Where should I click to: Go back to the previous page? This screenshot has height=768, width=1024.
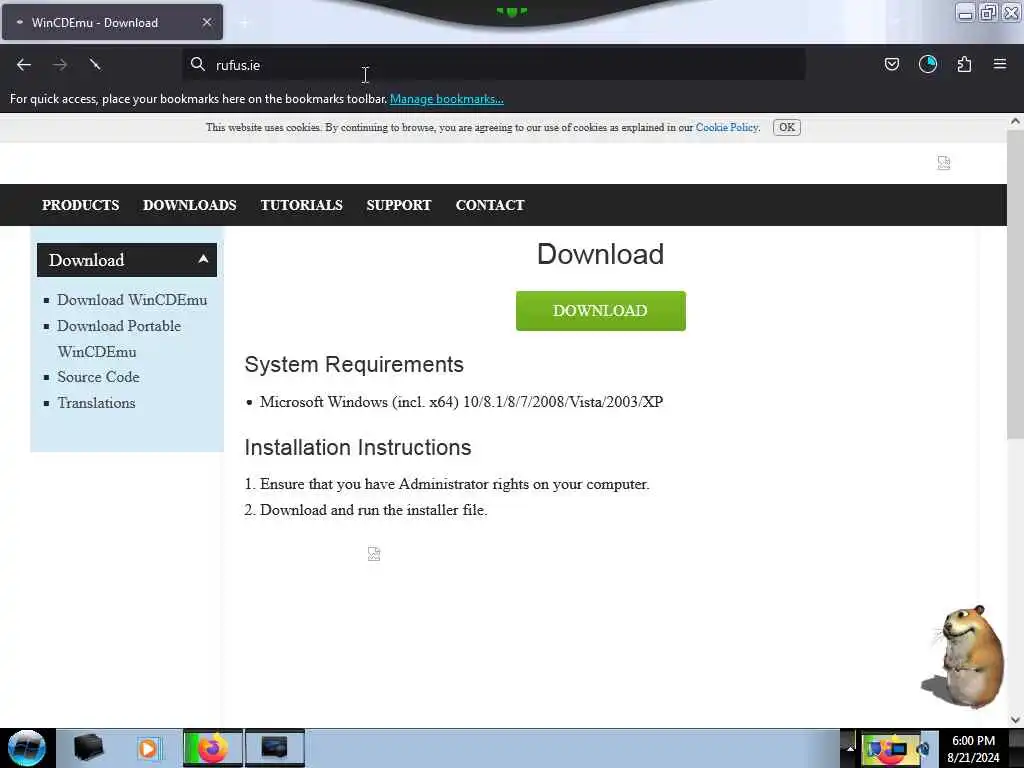(x=24, y=65)
